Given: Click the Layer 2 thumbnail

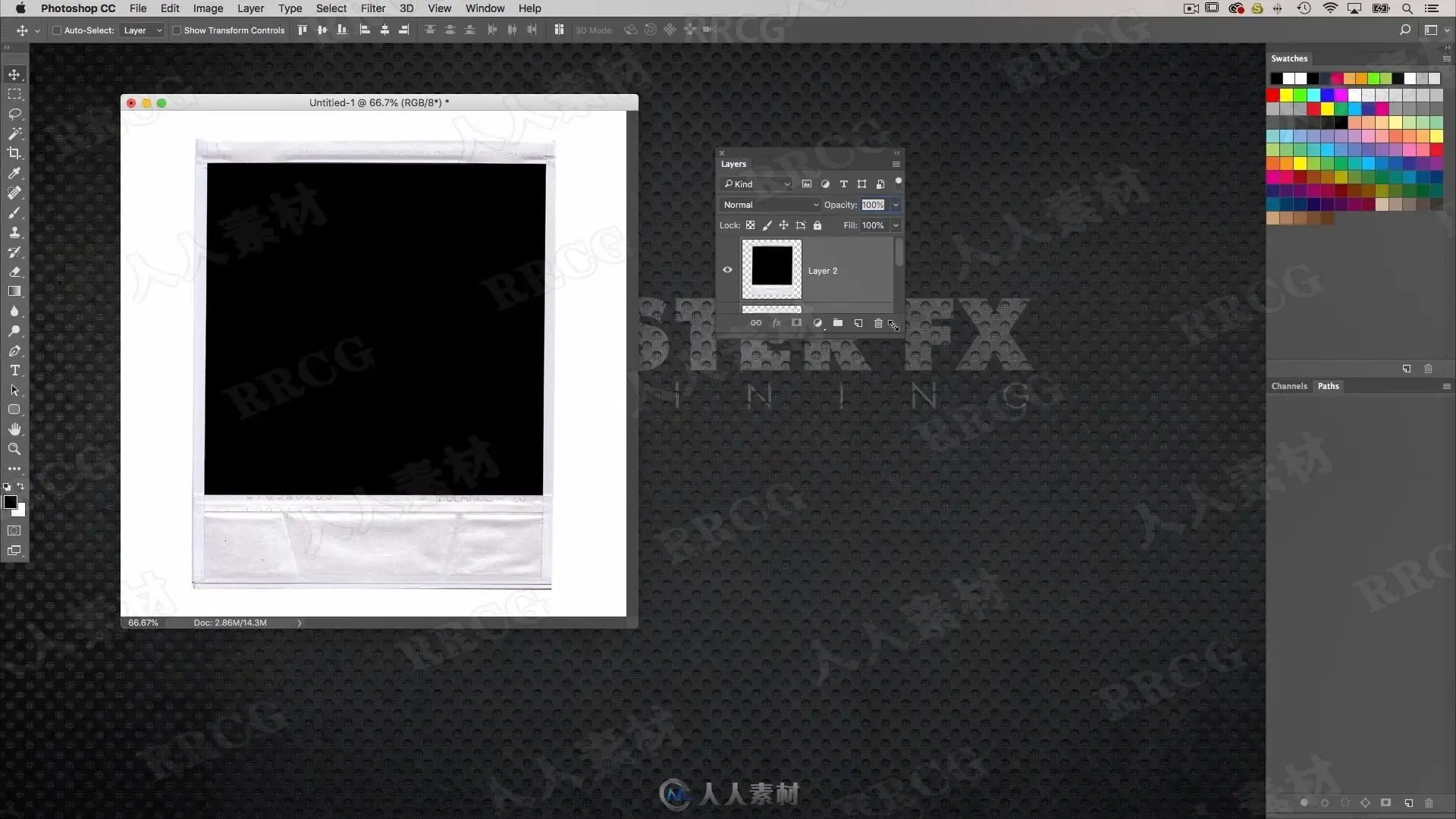Looking at the screenshot, I should coord(771,268).
